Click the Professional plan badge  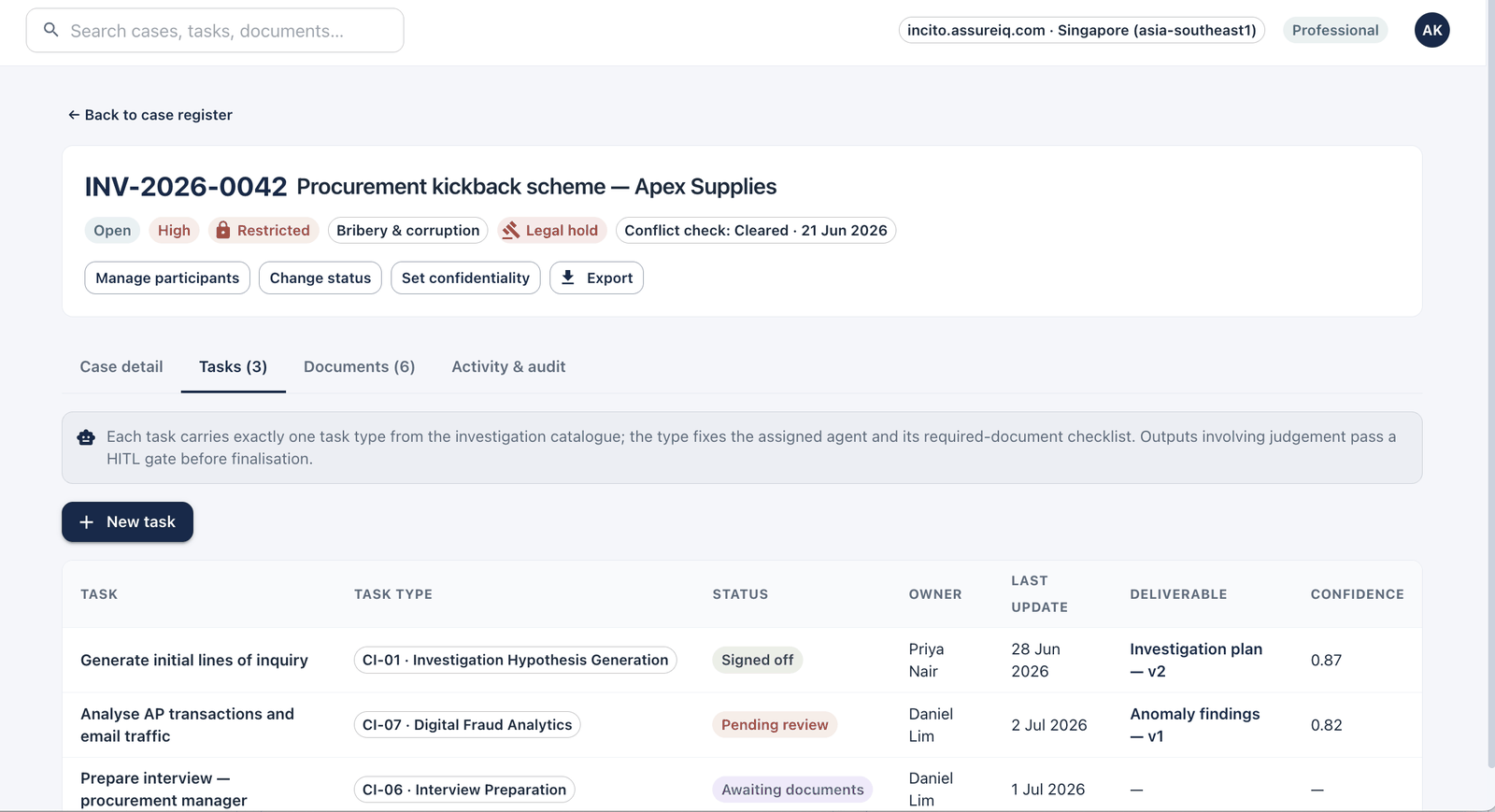(1335, 30)
